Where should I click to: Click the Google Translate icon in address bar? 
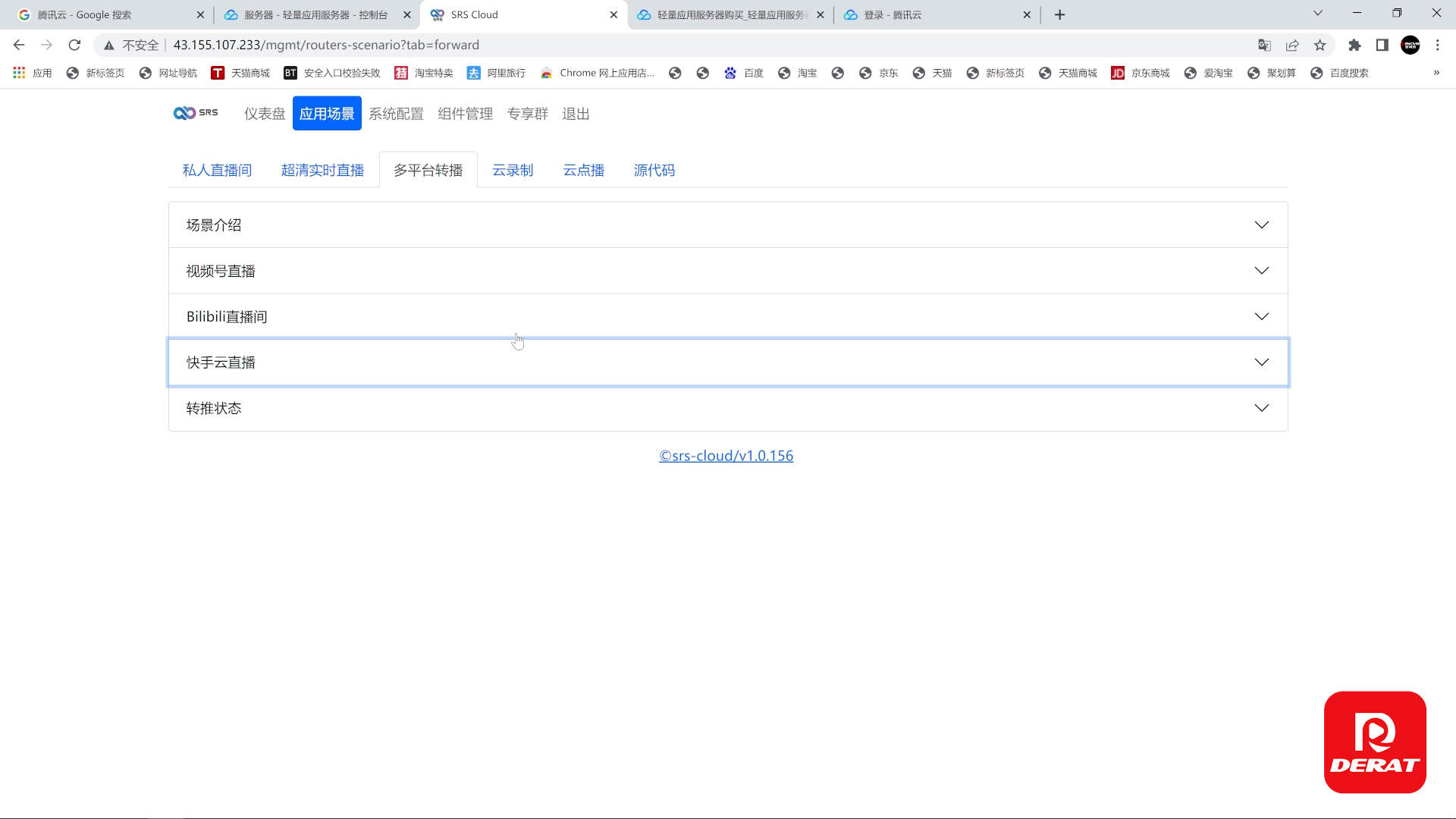(1265, 45)
